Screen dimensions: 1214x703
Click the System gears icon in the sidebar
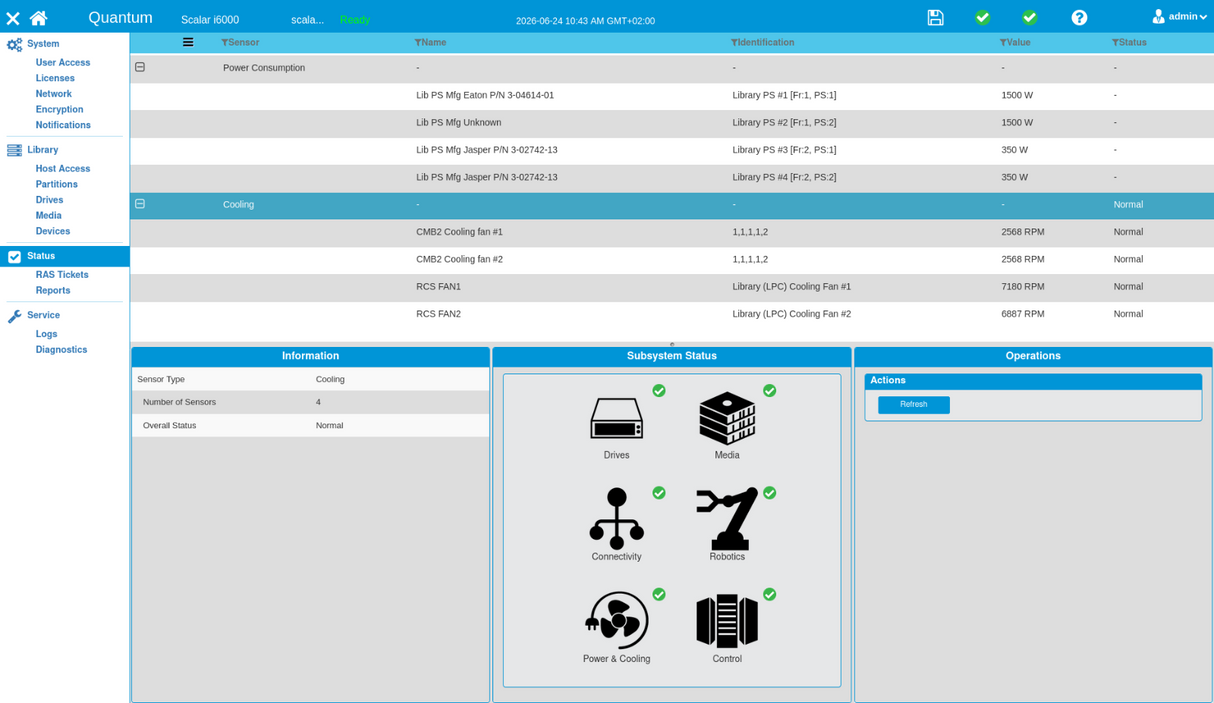(x=14, y=44)
